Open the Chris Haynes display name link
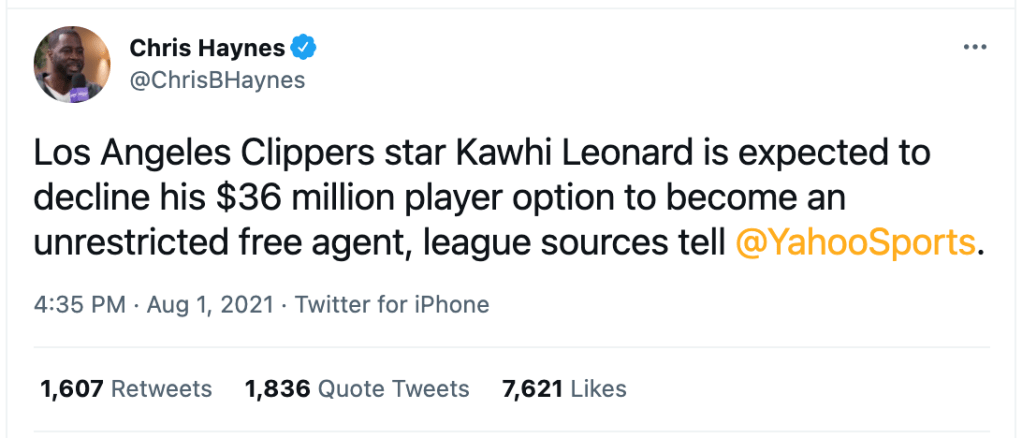Screen dimensions: 1022x438 click(x=207, y=47)
